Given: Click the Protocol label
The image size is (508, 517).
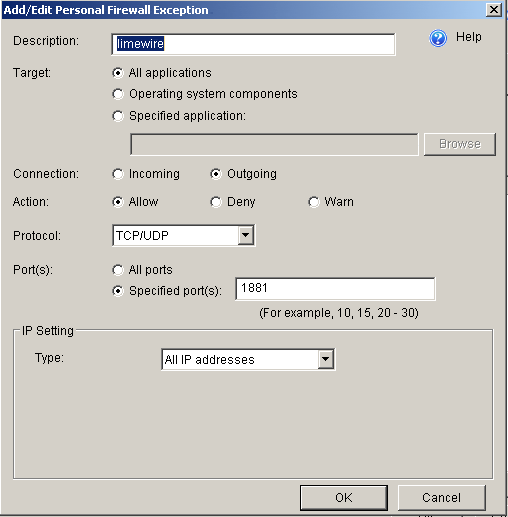Looking at the screenshot, I should [37, 236].
